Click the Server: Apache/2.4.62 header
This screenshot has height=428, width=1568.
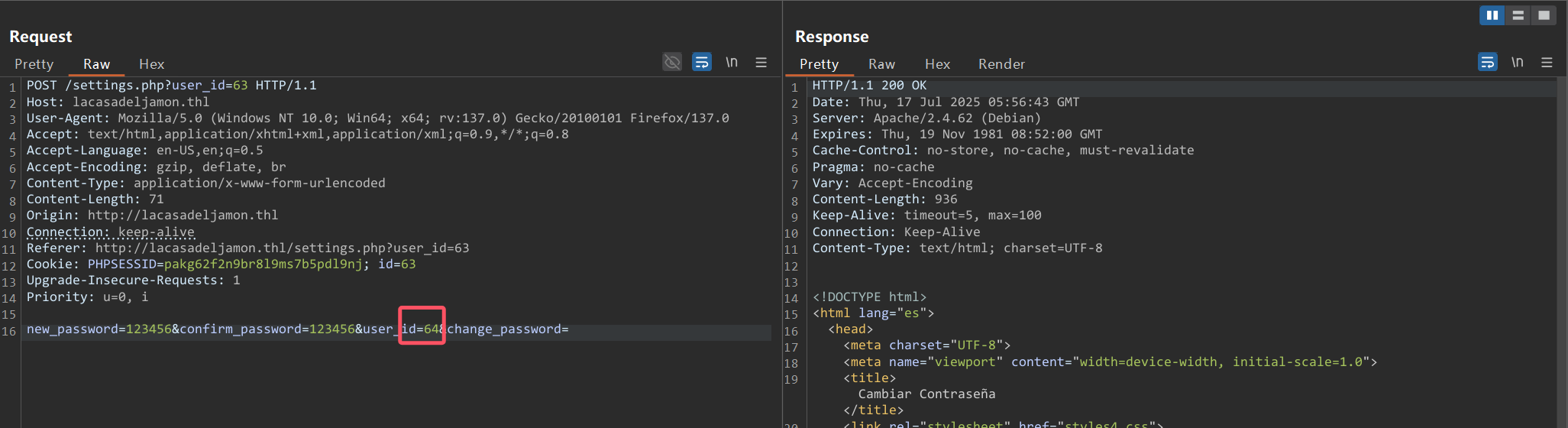click(926, 118)
